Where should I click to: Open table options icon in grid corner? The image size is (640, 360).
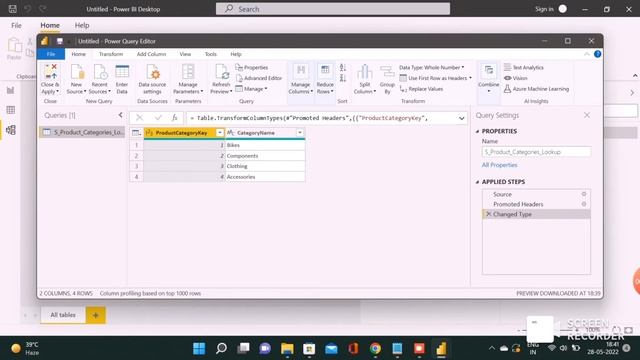tap(136, 133)
